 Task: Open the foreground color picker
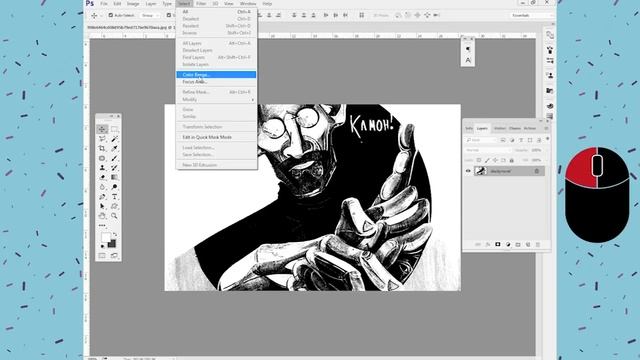click(x=105, y=237)
